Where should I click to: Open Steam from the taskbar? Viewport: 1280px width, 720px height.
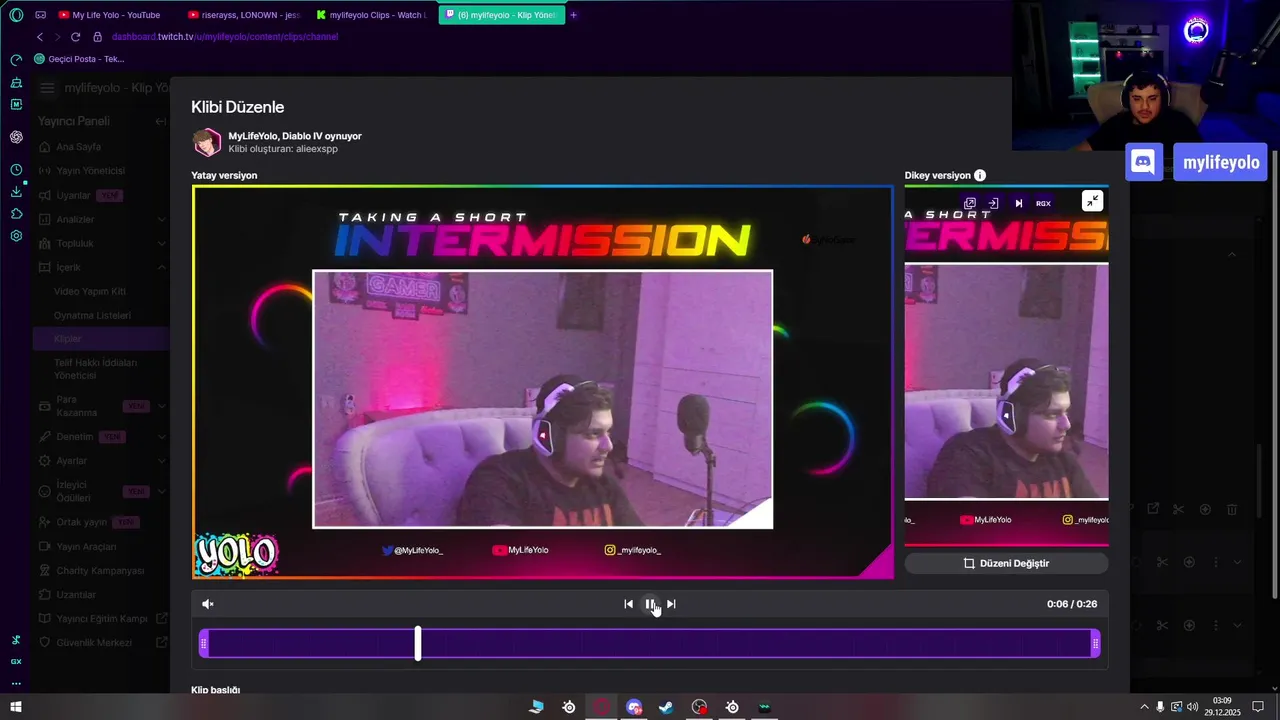pos(666,707)
